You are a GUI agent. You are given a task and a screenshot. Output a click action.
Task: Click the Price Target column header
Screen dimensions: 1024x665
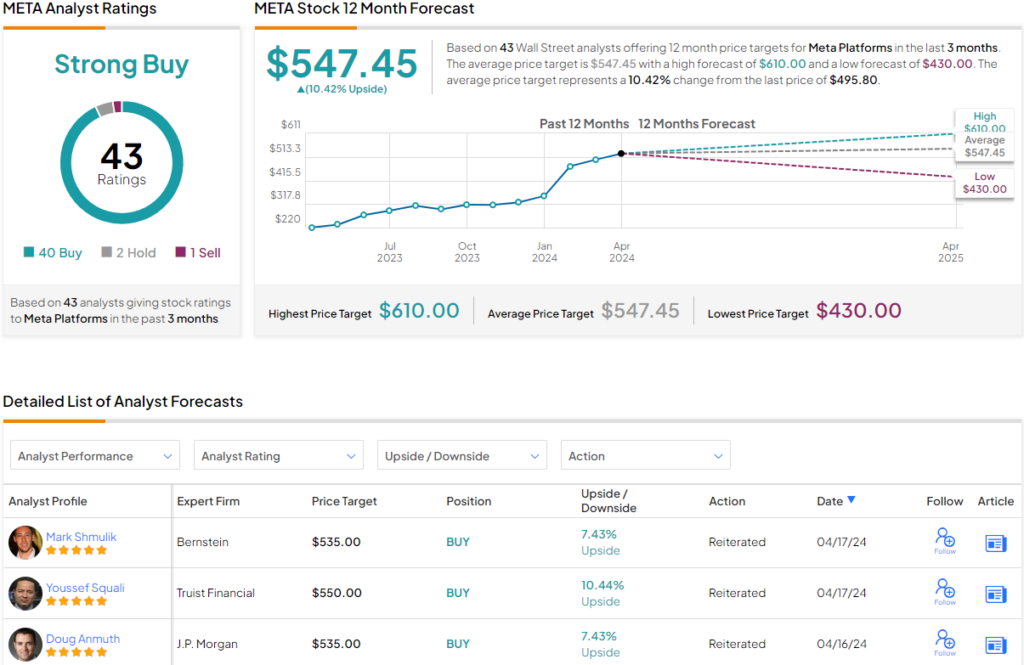[x=344, y=501]
